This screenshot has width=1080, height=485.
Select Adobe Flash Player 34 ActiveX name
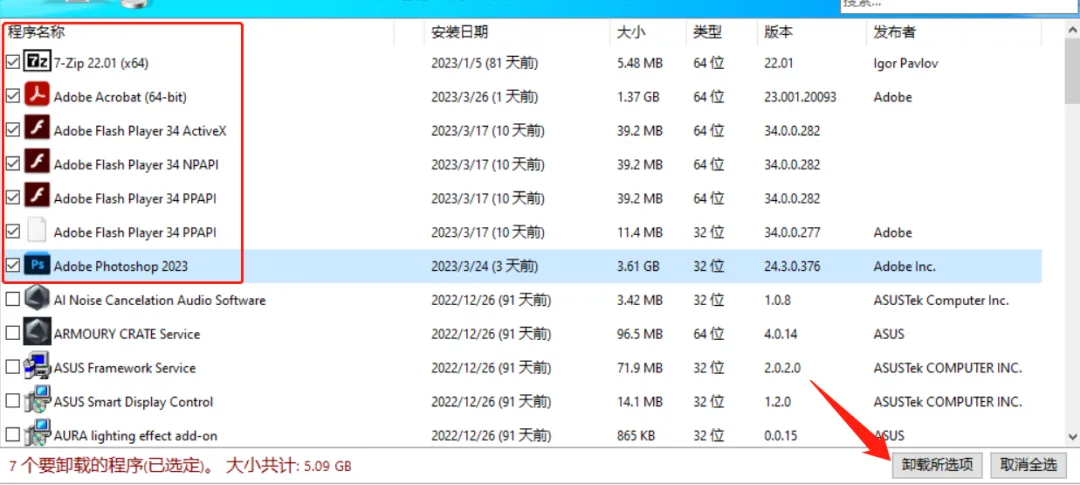(x=141, y=131)
